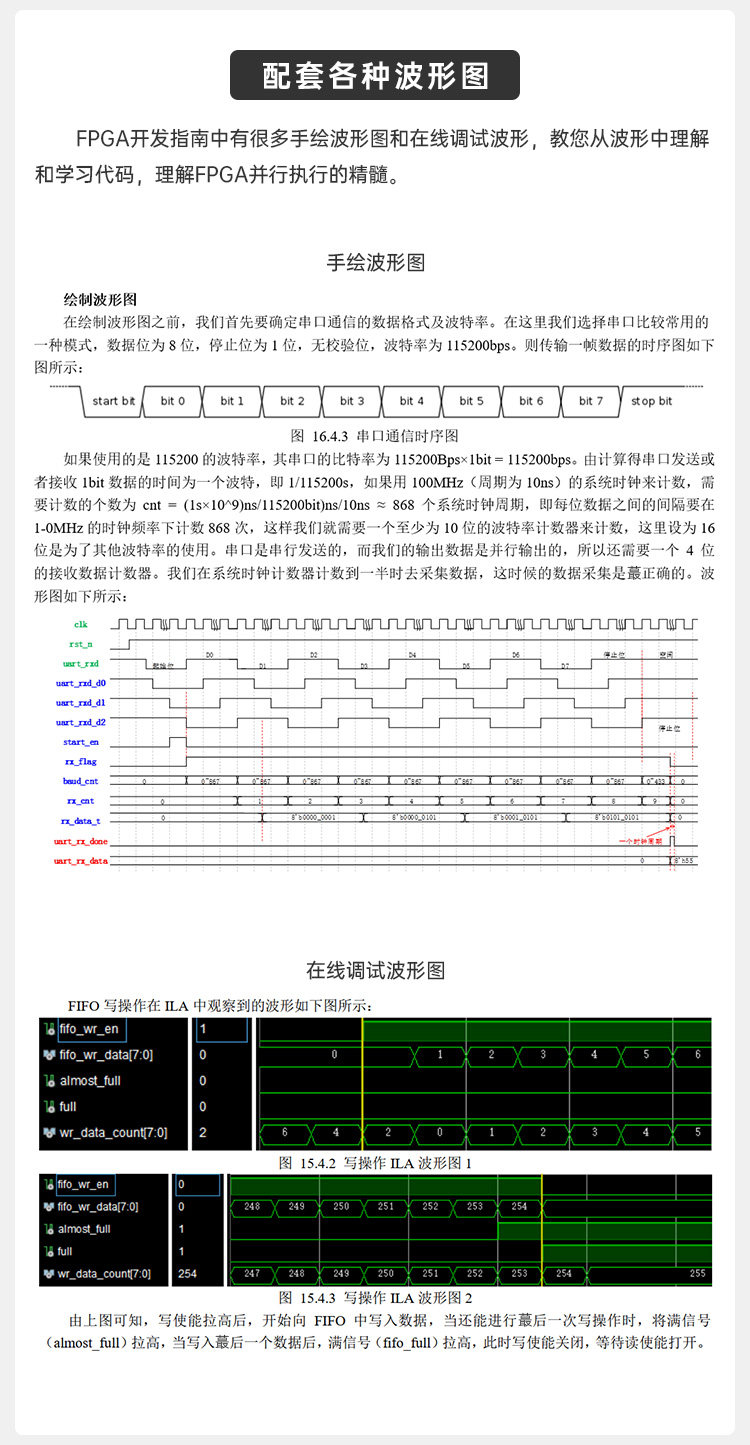Click the bit 3 cell in the timing diagram
The image size is (750, 1445).
(352, 401)
